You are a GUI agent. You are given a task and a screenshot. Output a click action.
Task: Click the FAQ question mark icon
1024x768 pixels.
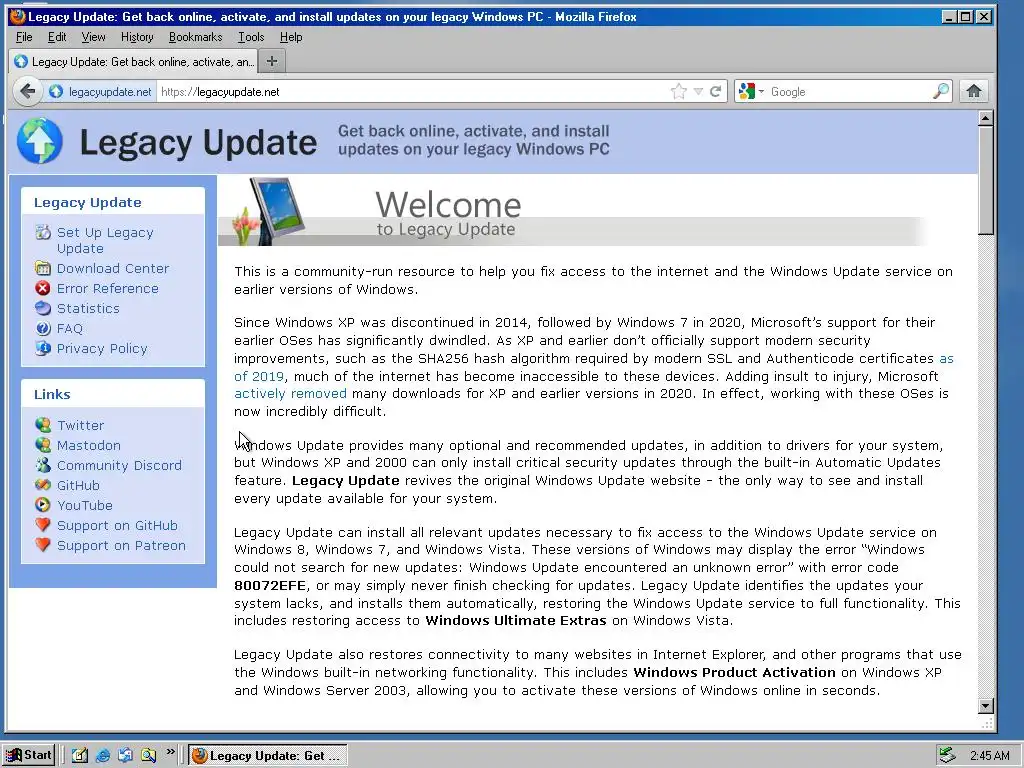coord(43,328)
